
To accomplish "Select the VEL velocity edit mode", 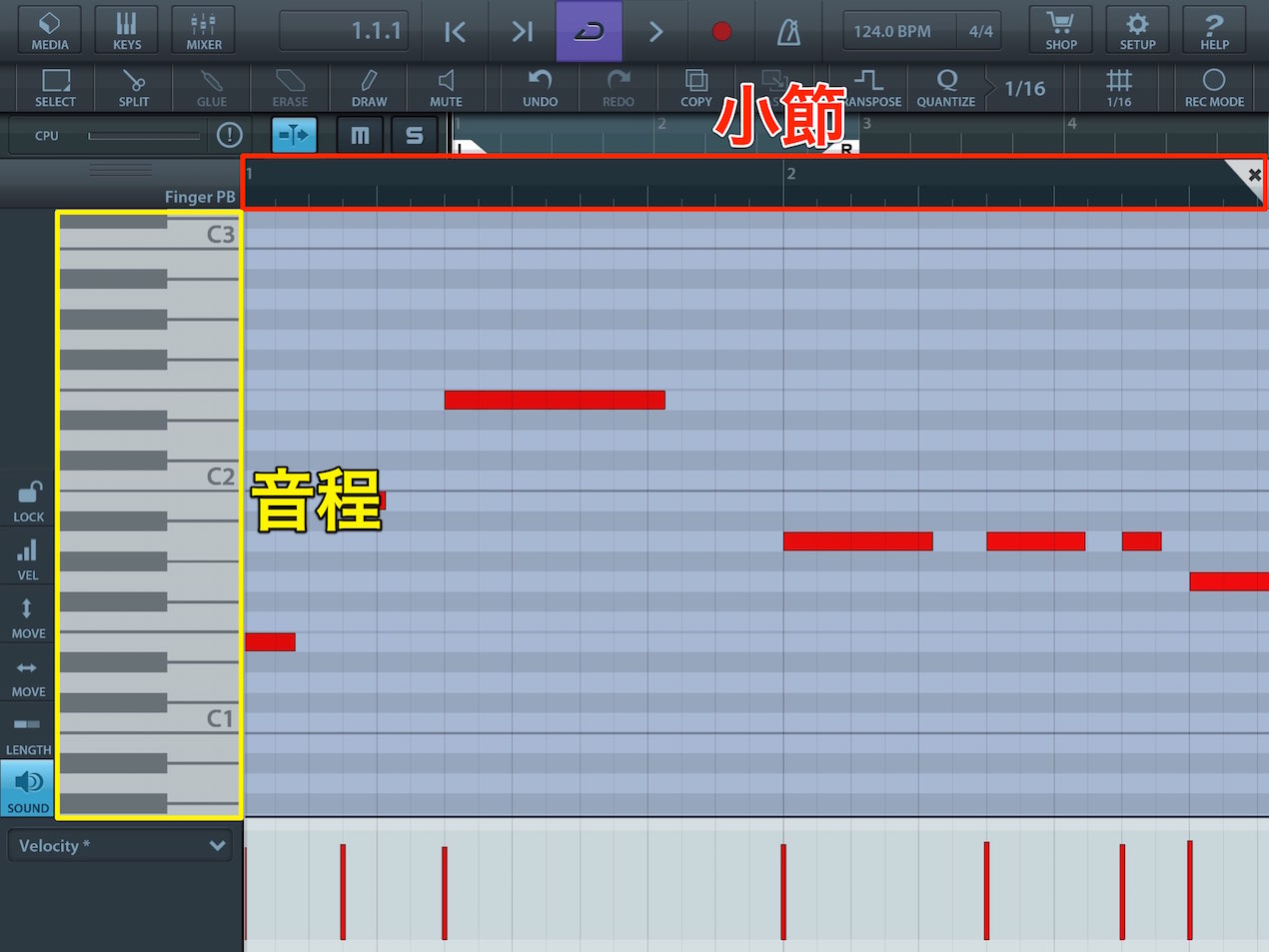I will coord(28,559).
